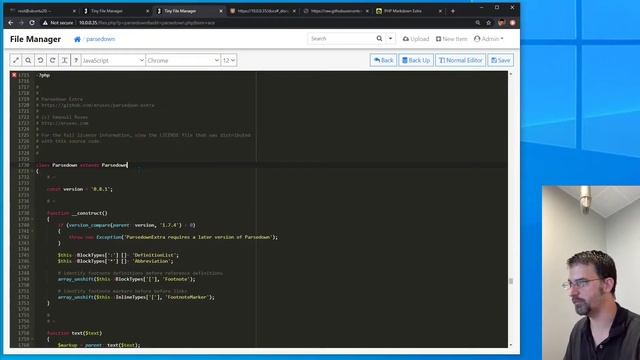Click the home icon in the breadcrumb
The height and width of the screenshot is (360, 640).
pos(77,39)
